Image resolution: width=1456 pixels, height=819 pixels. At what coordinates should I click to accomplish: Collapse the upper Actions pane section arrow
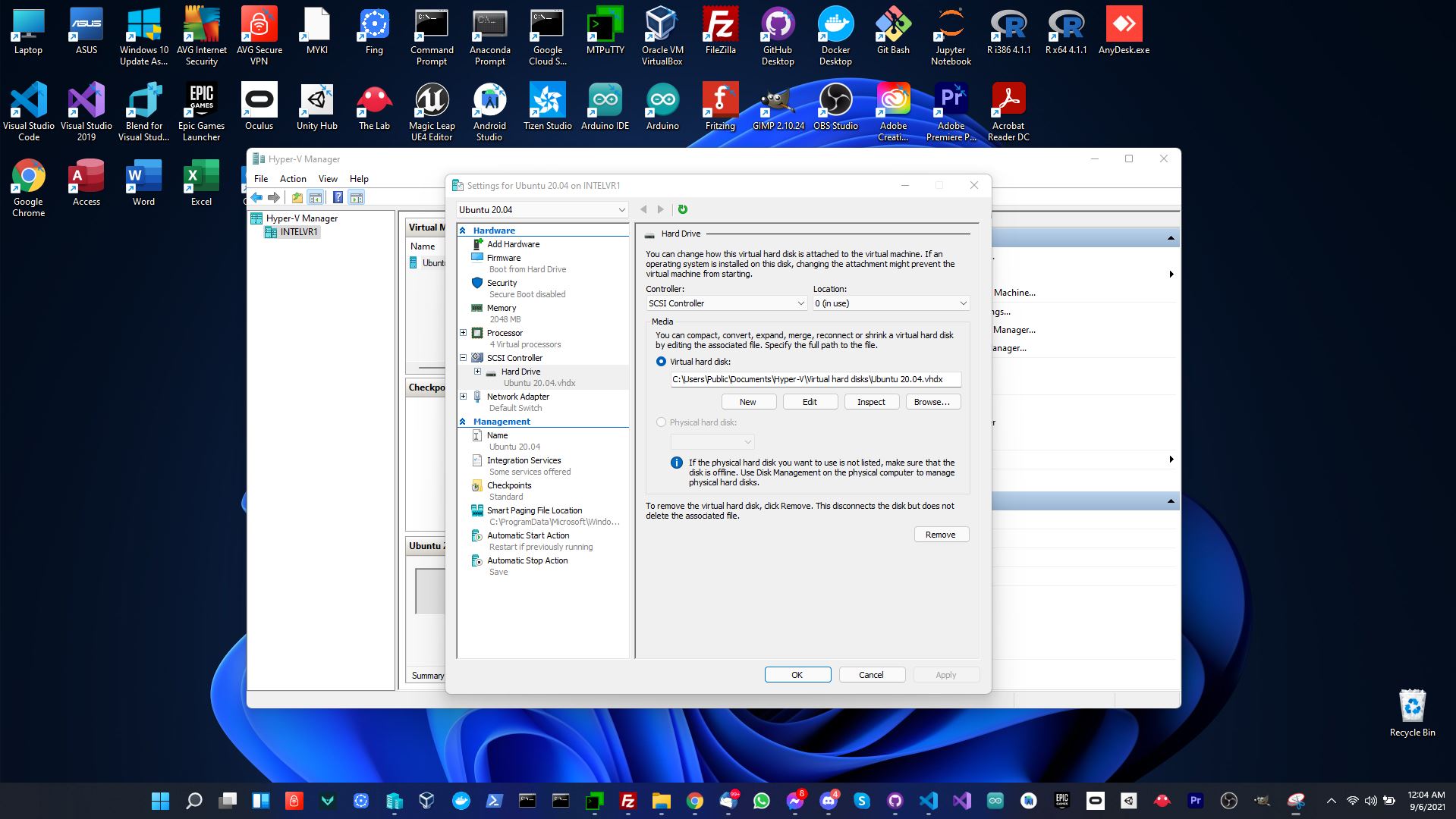tap(1171, 238)
